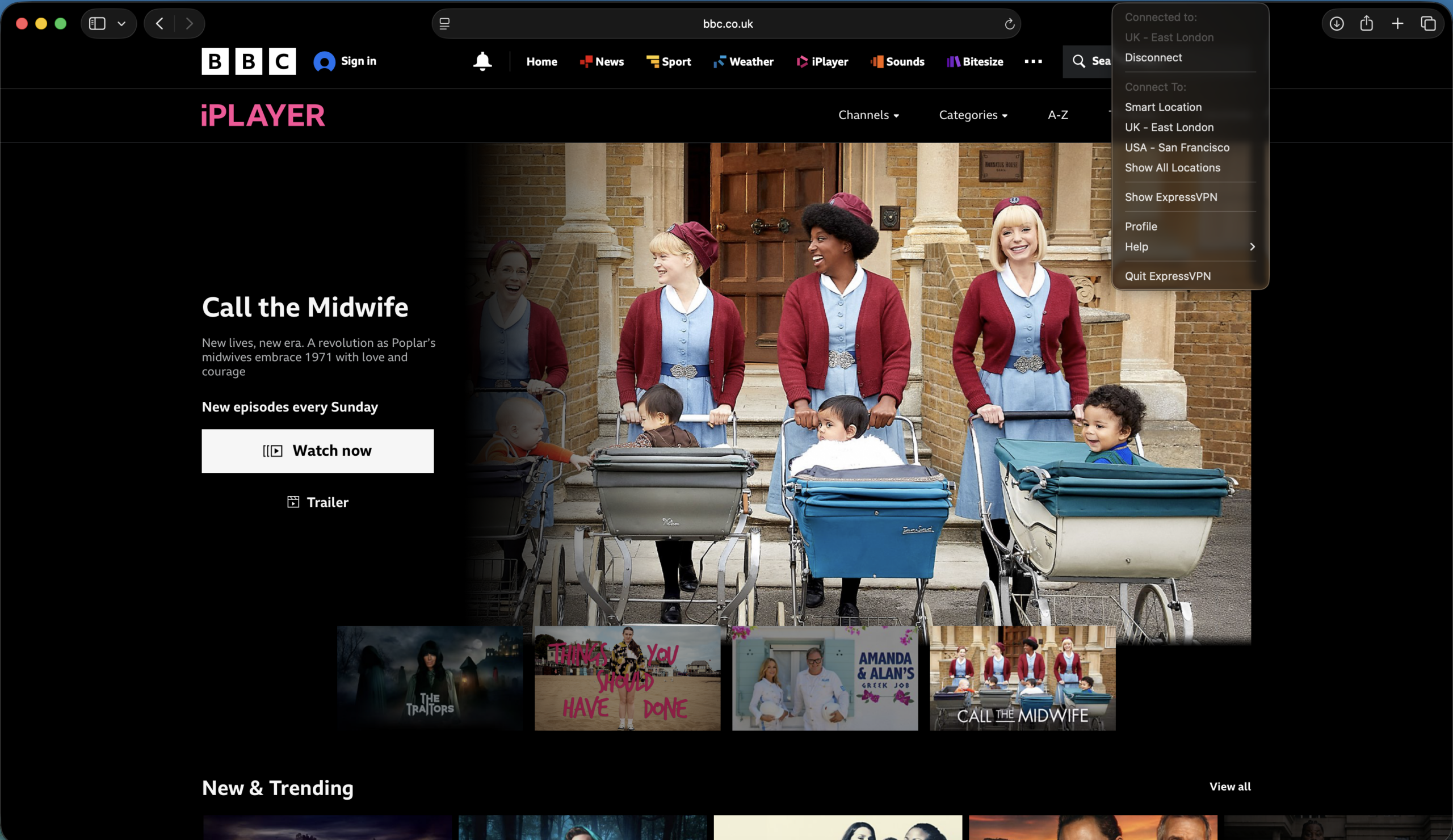Open the page settings icon in address bar

tap(444, 24)
